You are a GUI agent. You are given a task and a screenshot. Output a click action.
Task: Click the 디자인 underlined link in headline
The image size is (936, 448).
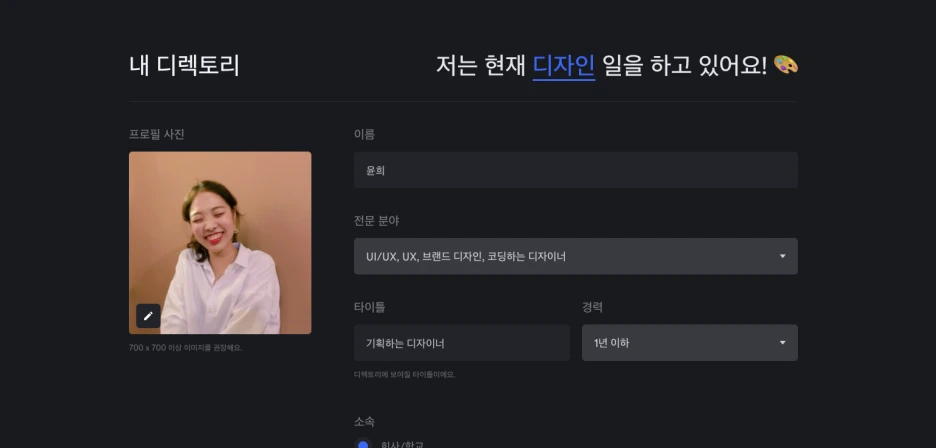point(564,66)
